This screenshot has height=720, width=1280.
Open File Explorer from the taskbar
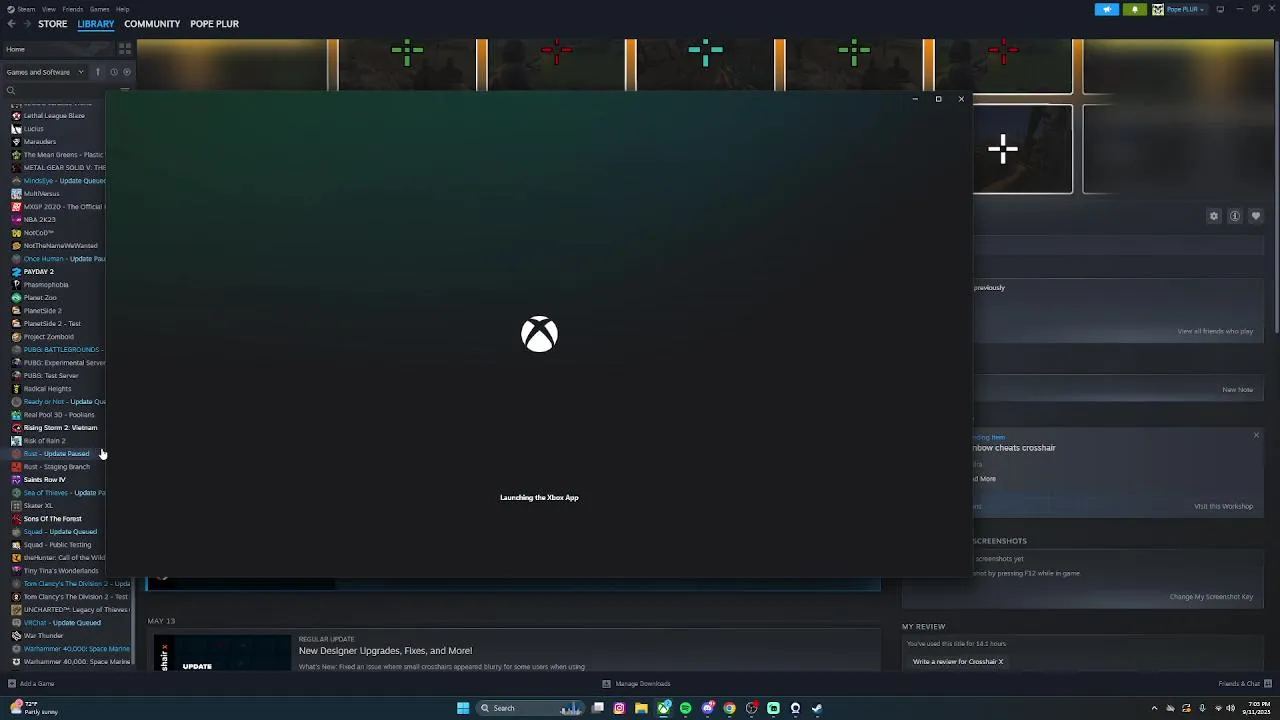click(x=641, y=708)
